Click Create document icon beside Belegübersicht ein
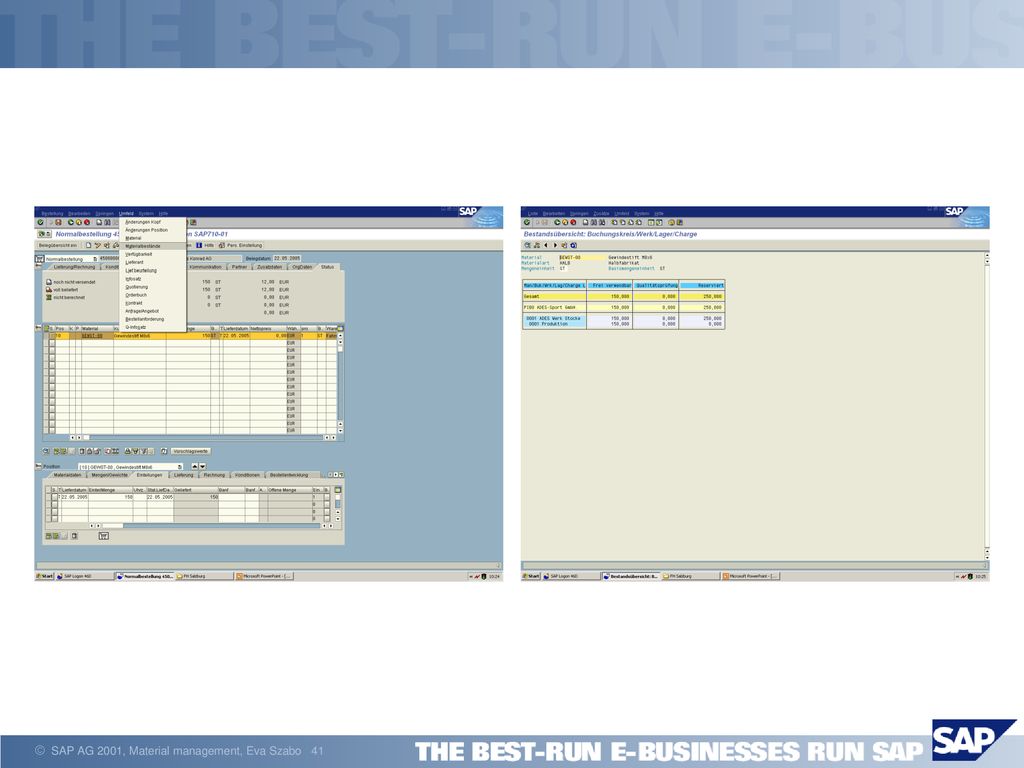The image size is (1024, 768). coord(89,246)
